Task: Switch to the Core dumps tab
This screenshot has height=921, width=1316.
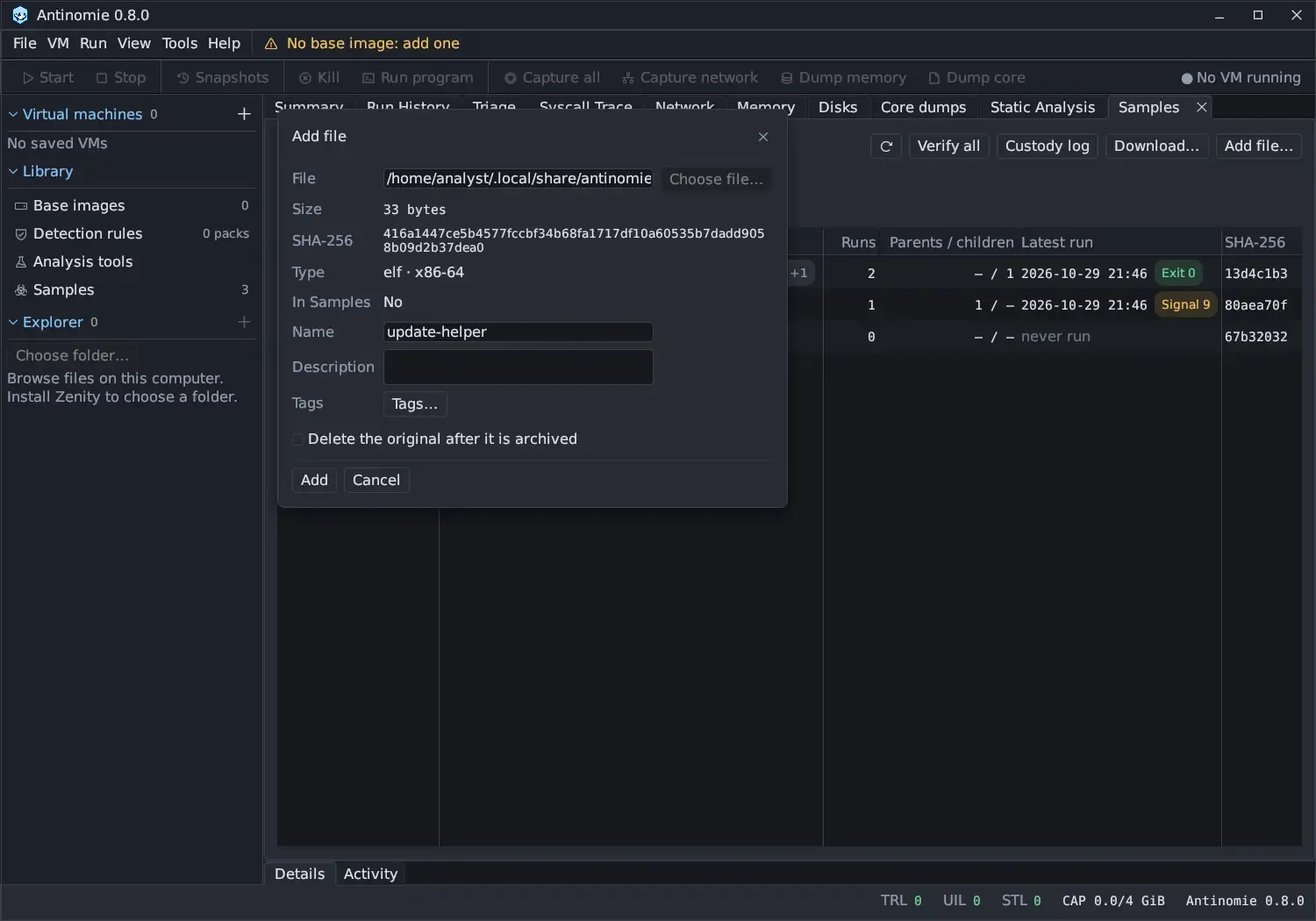Action: [x=923, y=107]
